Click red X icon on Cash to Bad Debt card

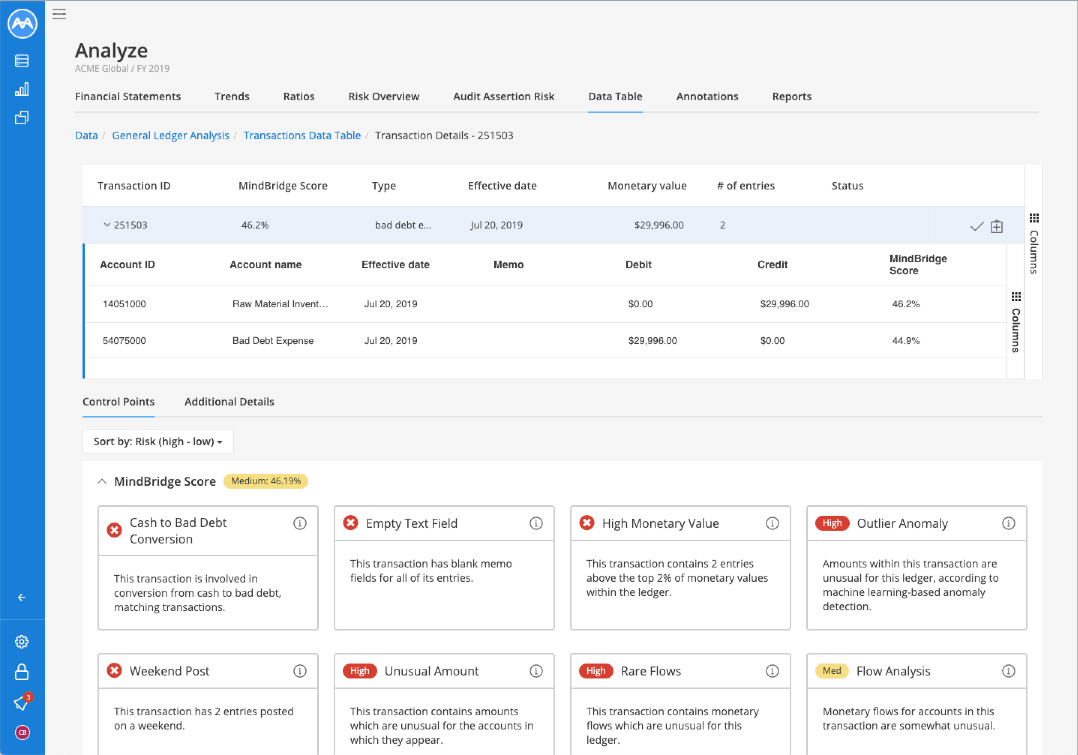point(114,530)
